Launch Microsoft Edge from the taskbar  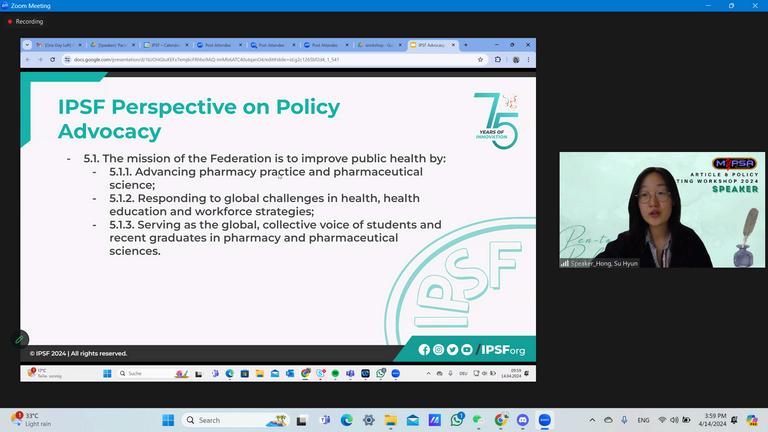[x=346, y=420]
